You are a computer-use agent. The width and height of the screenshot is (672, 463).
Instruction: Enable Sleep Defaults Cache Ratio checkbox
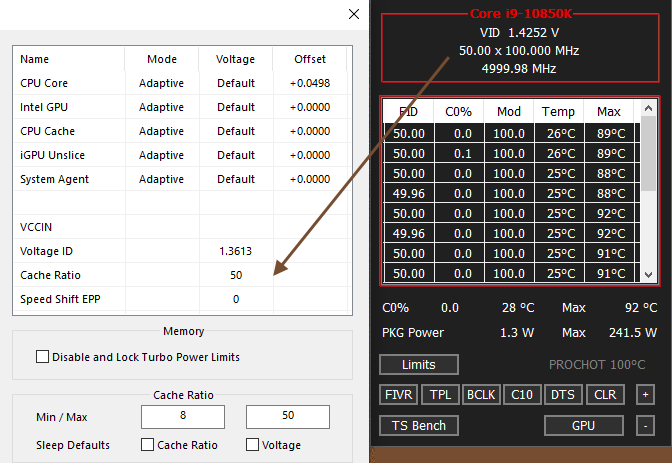click(x=147, y=445)
